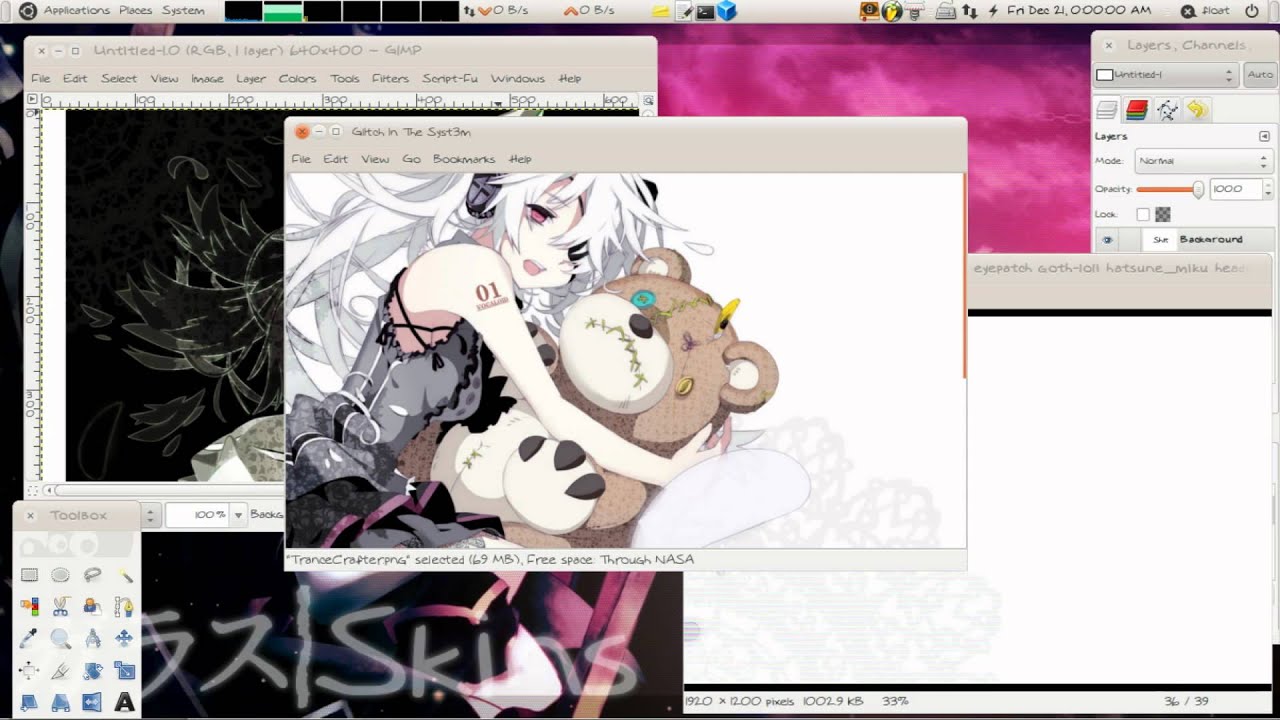Viewport: 1280px width, 720px height.
Task: Click the Background layer thumbnail
Action: point(1161,240)
